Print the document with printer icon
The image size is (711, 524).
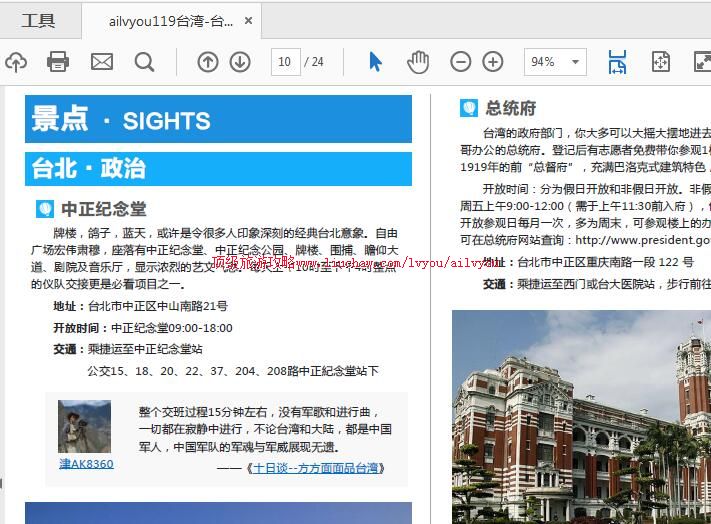(58, 62)
